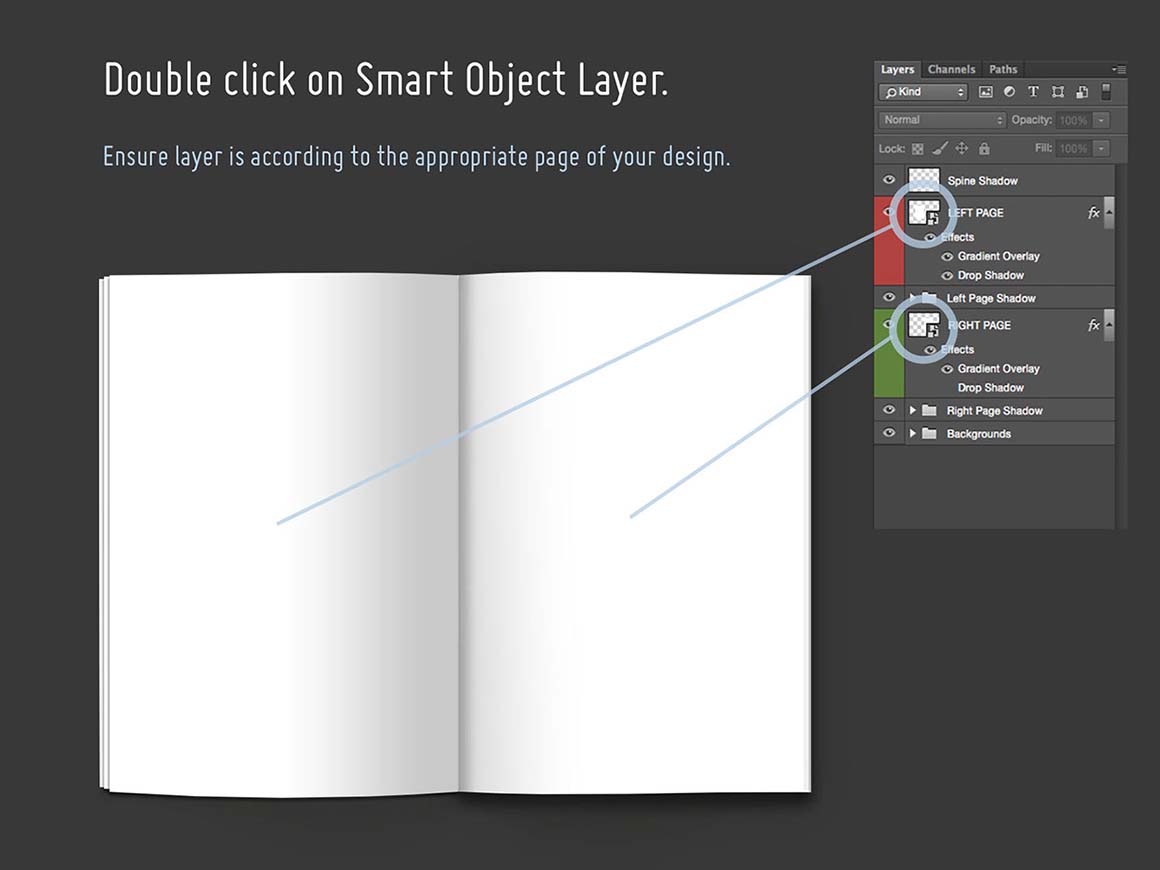Expand the Backgrounds folder
The image size is (1160, 870).
coord(912,433)
